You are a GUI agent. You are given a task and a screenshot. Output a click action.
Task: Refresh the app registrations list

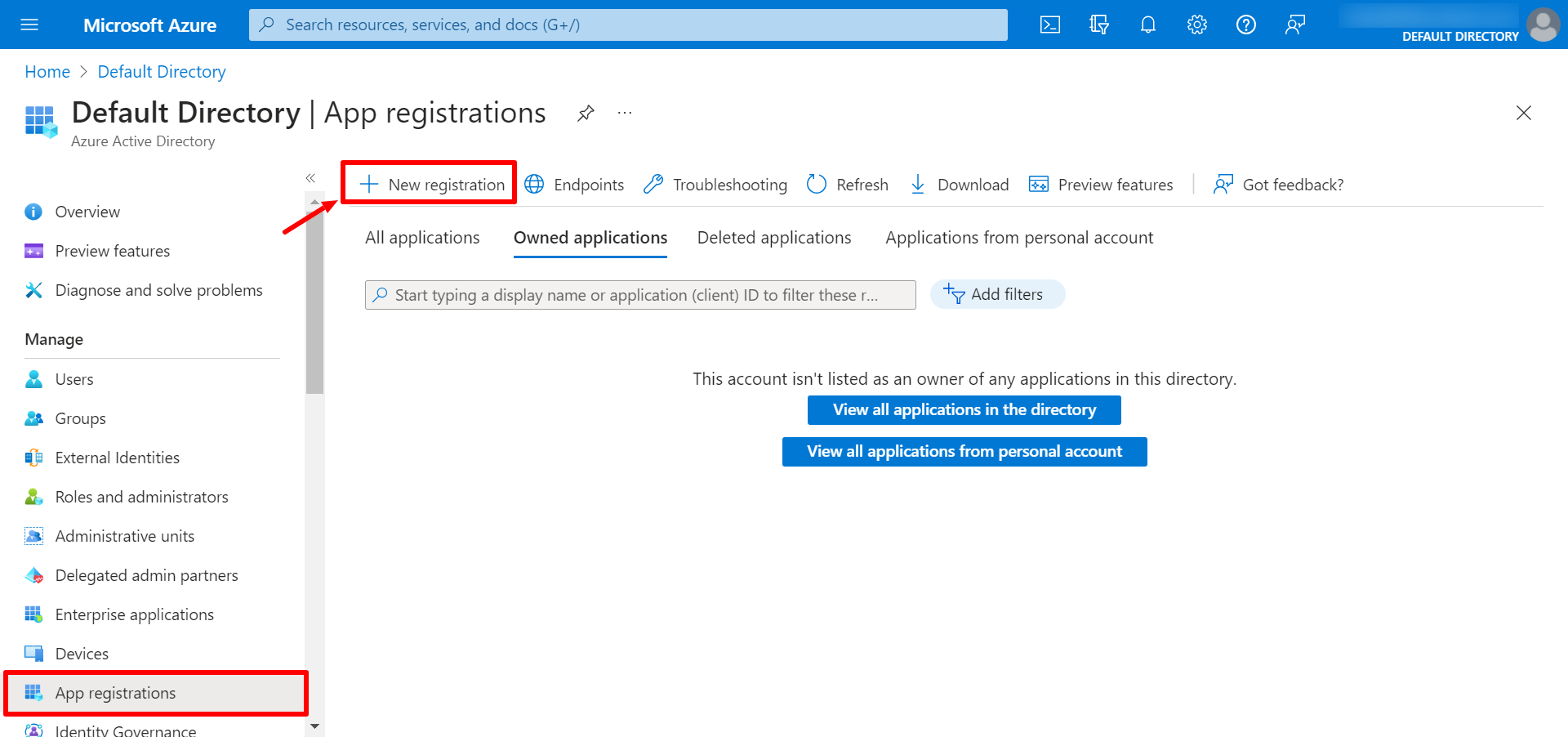coord(848,185)
